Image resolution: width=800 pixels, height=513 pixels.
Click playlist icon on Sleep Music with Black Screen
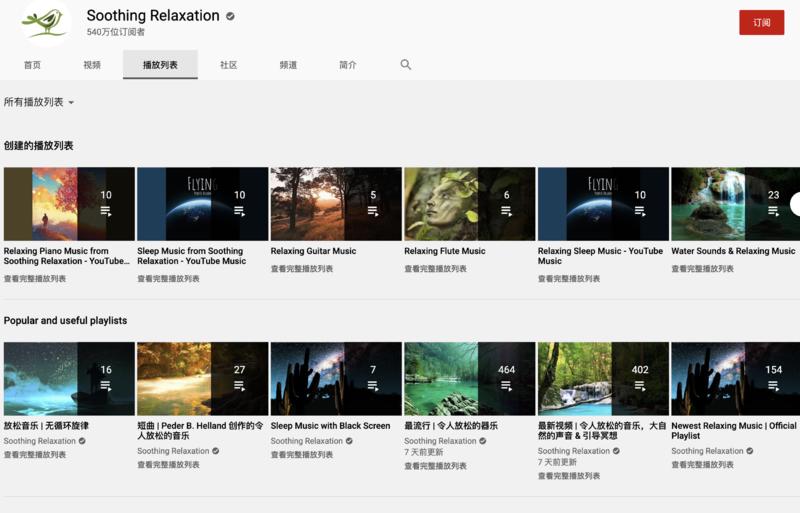click(x=373, y=386)
